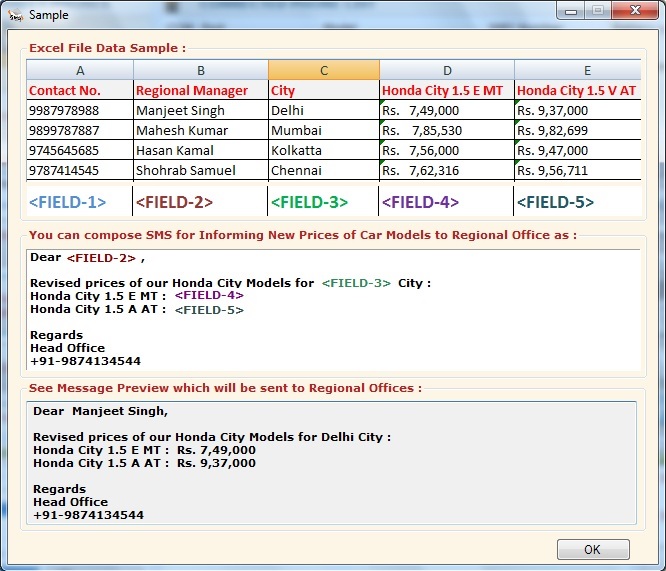This screenshot has height=571, width=666.
Task: Click the Kolkatta city cell
Action: [324, 150]
